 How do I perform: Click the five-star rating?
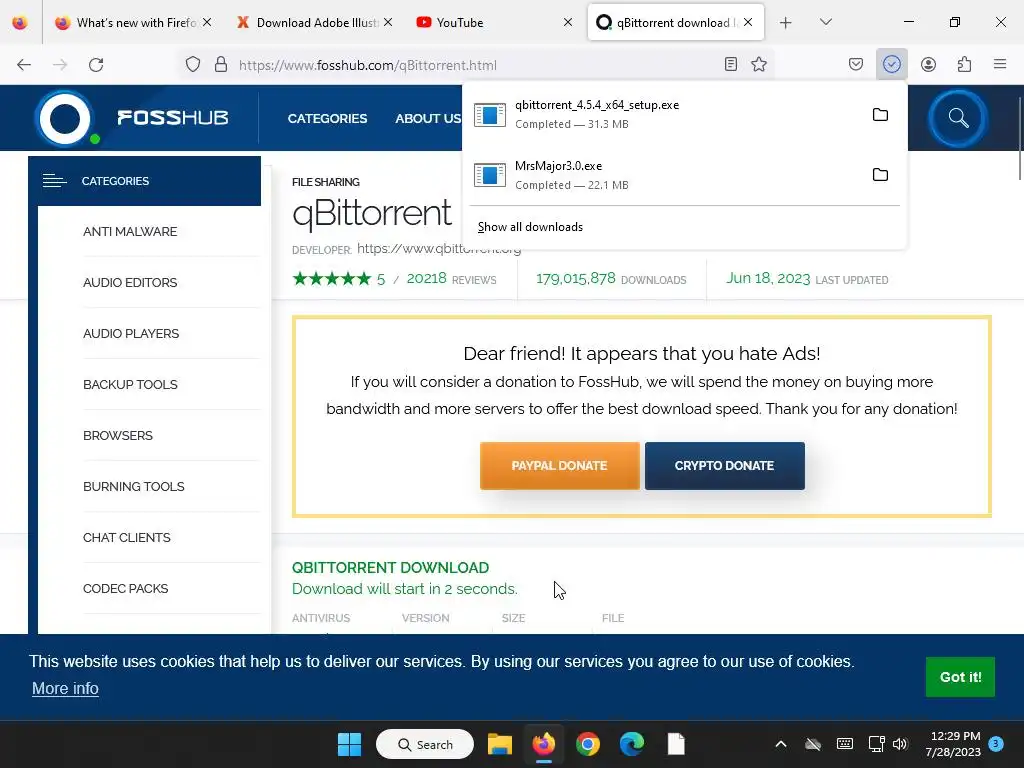pyautogui.click(x=332, y=279)
